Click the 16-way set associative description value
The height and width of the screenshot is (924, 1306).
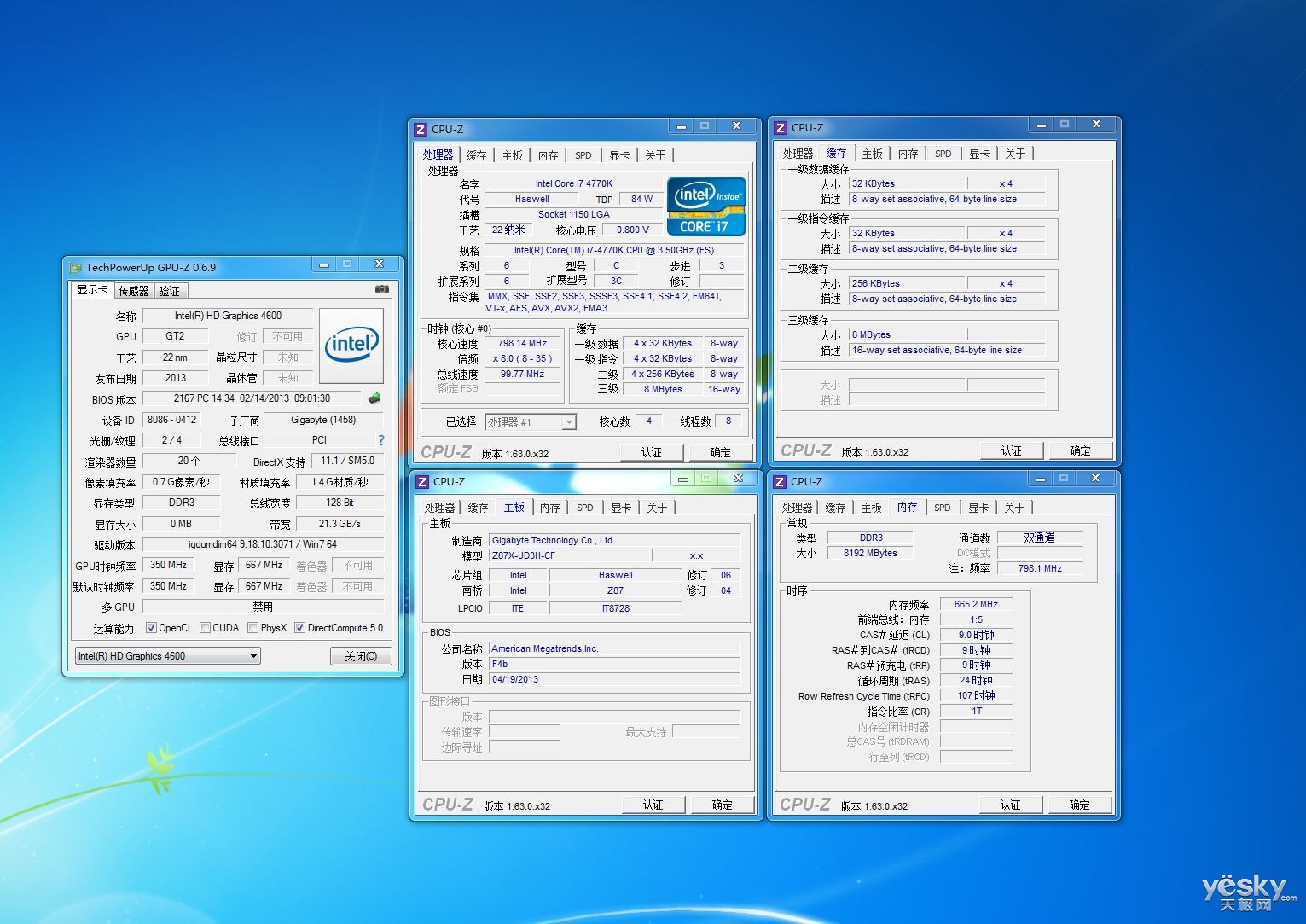tap(947, 350)
